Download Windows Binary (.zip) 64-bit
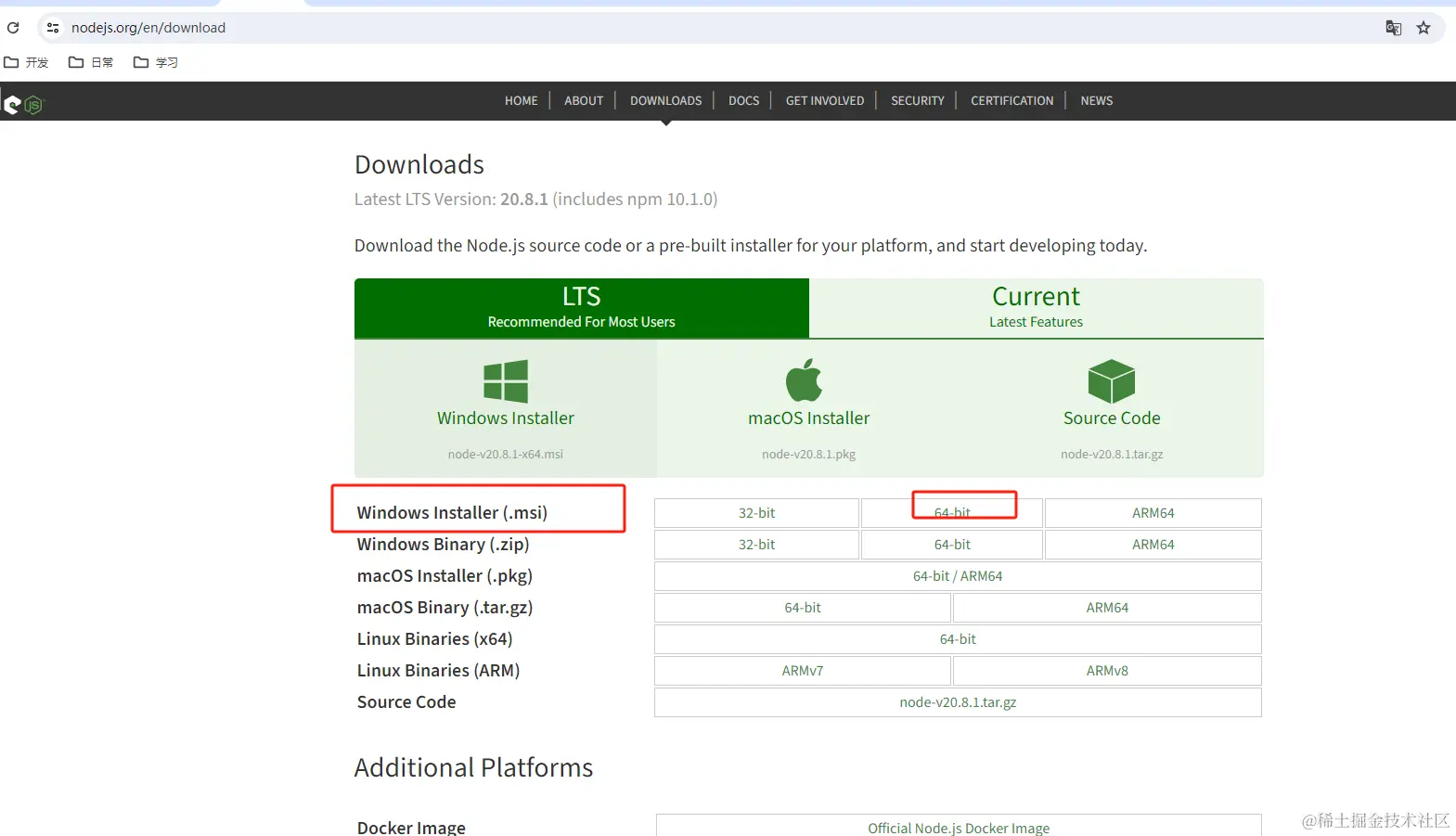1456x836 pixels. (x=952, y=545)
